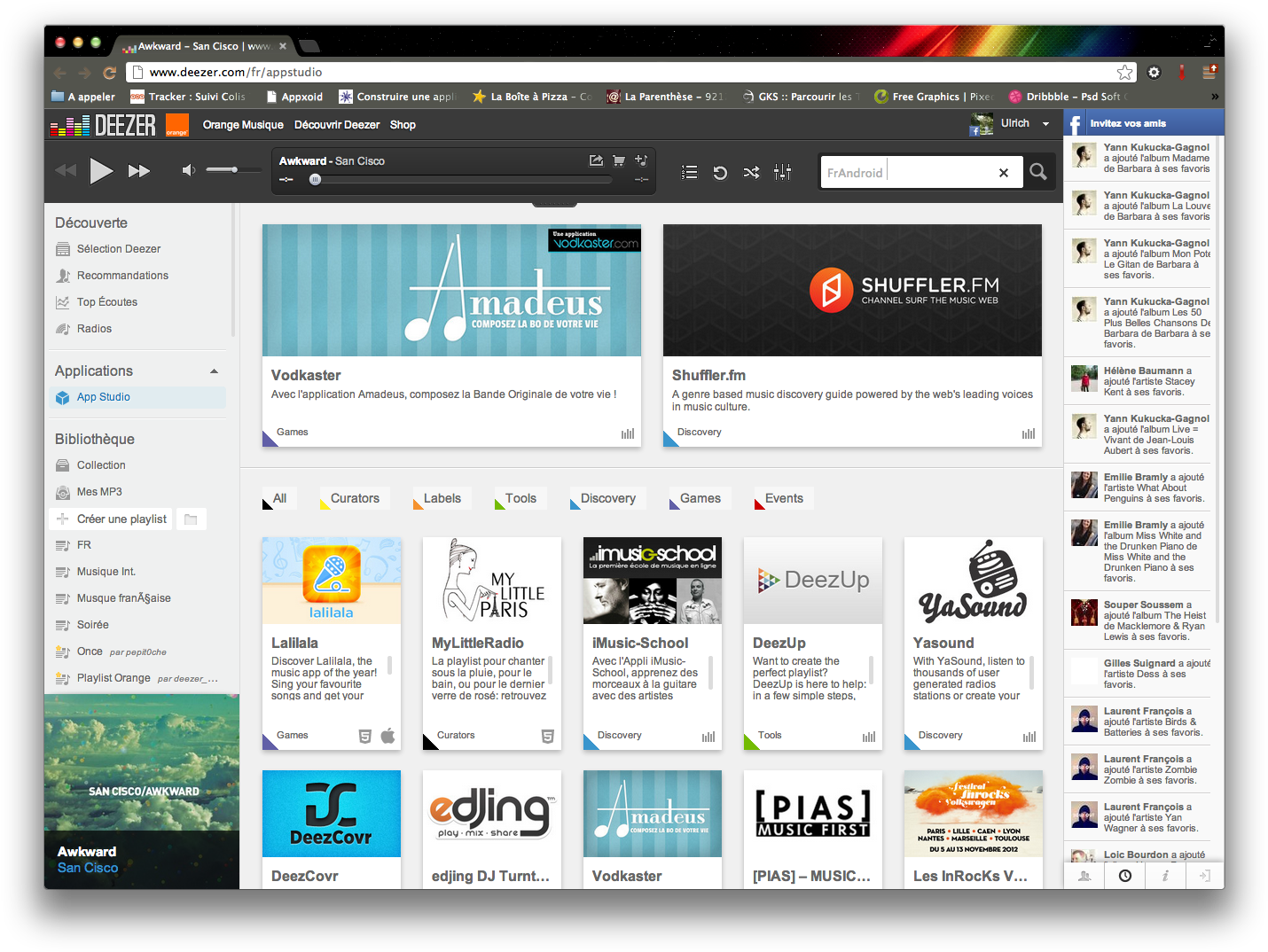Click the Deezer logo
Image resolution: width=1268 pixels, height=952 pixels.
click(x=103, y=126)
